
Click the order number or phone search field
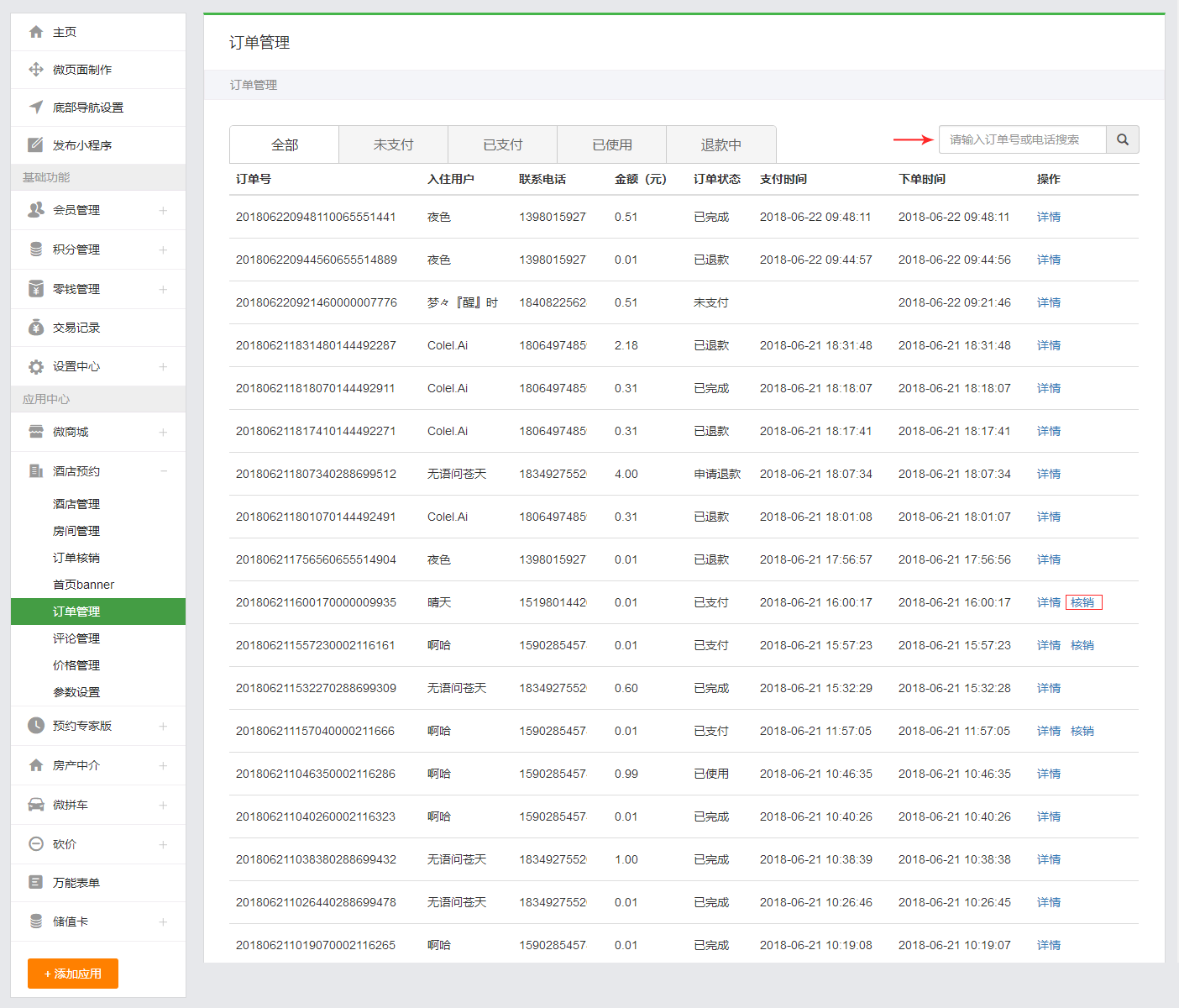tap(1023, 139)
